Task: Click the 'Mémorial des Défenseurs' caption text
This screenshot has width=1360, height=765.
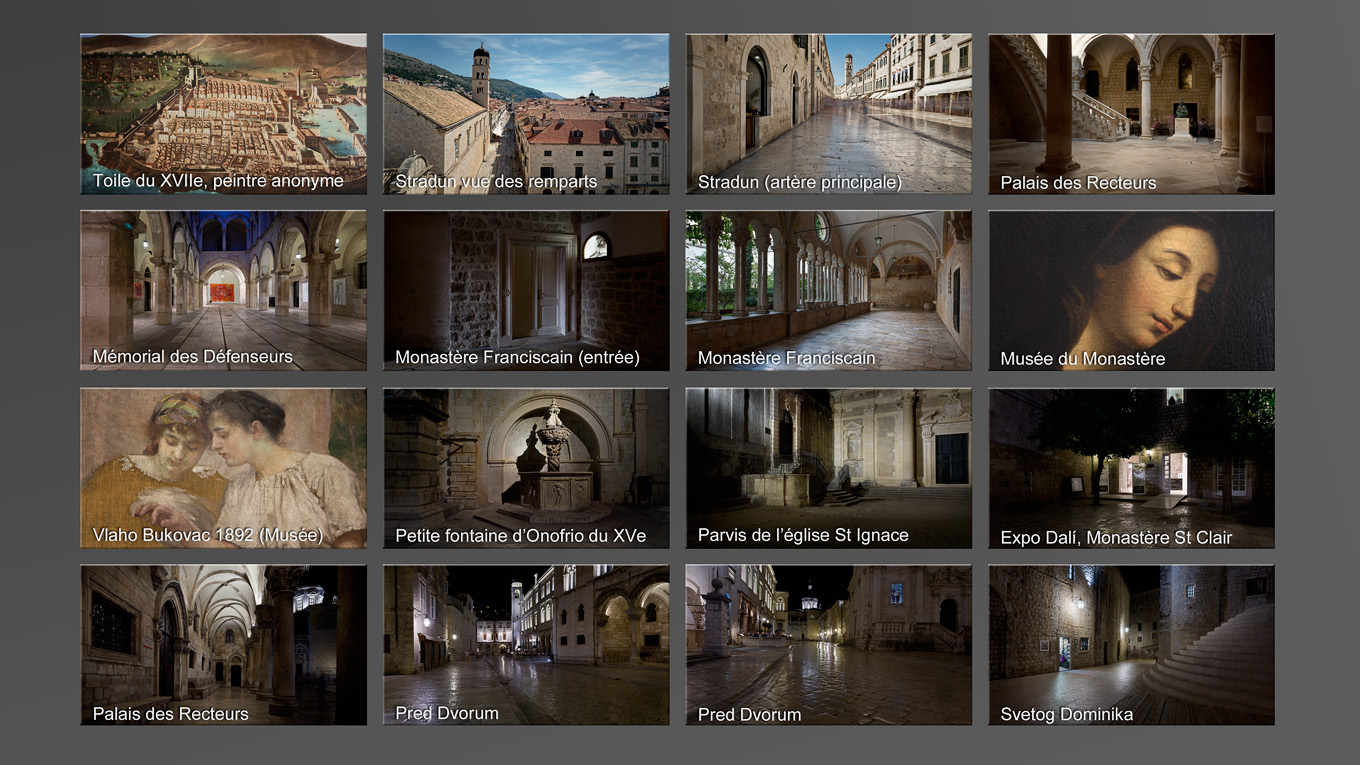Action: pyautogui.click(x=192, y=357)
